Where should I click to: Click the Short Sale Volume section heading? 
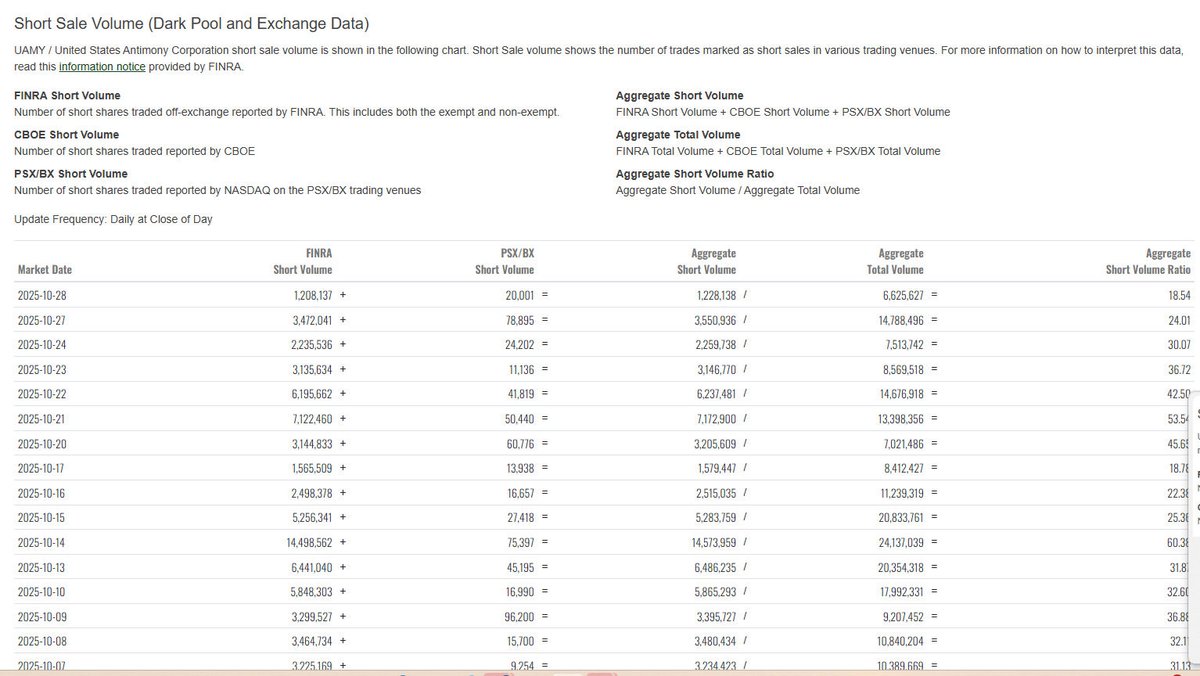click(191, 22)
